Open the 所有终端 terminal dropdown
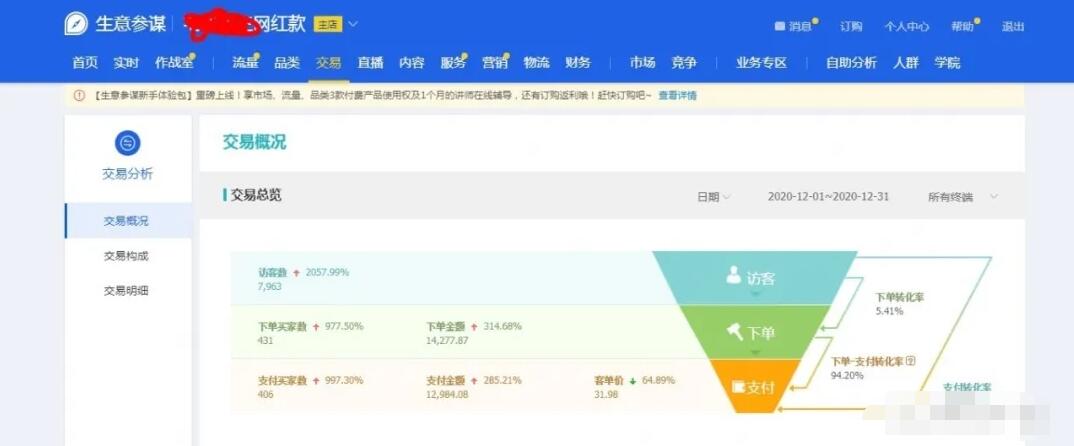The image size is (1074, 446). pyautogui.click(x=962, y=197)
